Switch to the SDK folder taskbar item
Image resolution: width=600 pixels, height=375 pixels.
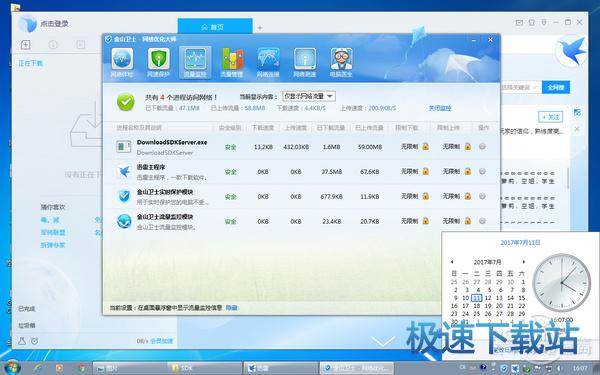206,368
